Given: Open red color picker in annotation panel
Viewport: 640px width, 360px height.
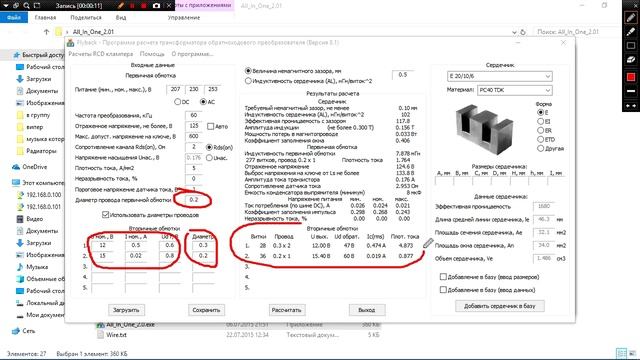Looking at the screenshot, I should click(631, 77).
